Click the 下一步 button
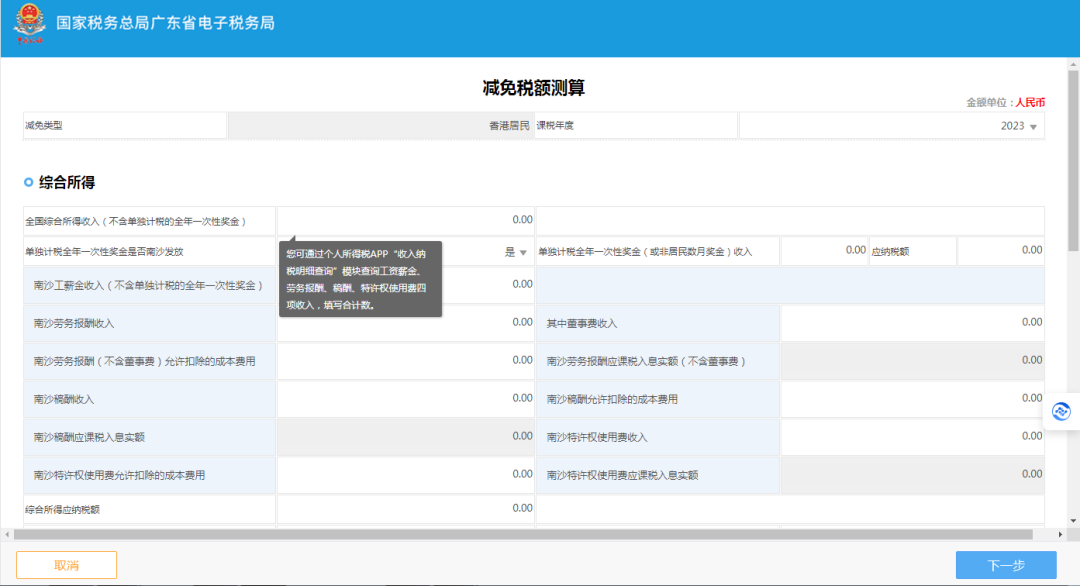Screen dimensions: 1080x586 click(x=1006, y=565)
